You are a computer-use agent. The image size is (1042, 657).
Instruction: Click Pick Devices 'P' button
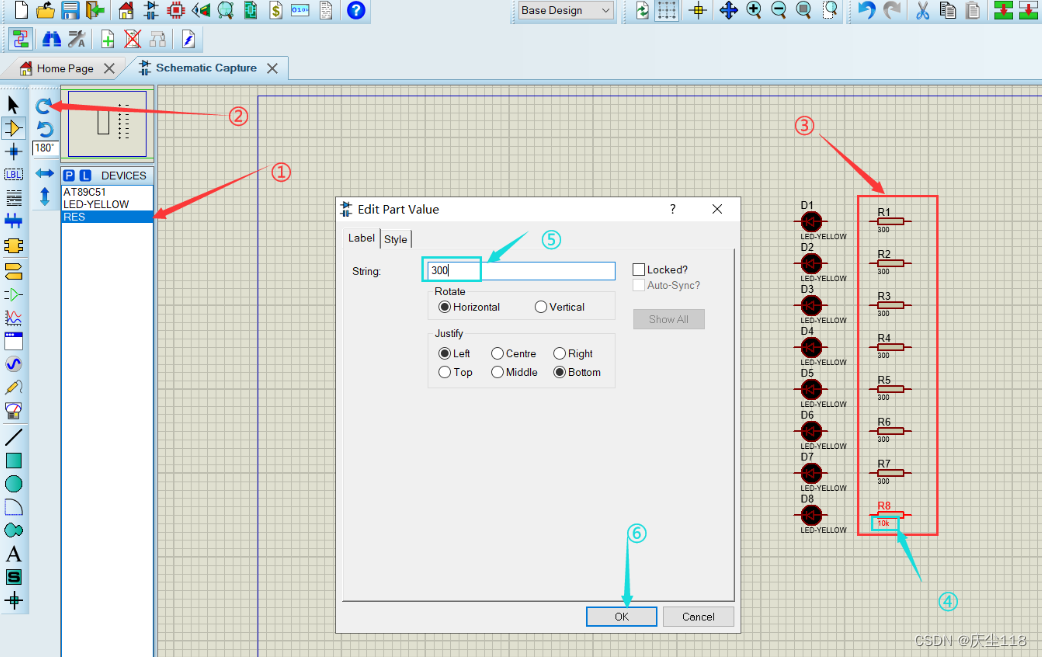(x=68, y=175)
